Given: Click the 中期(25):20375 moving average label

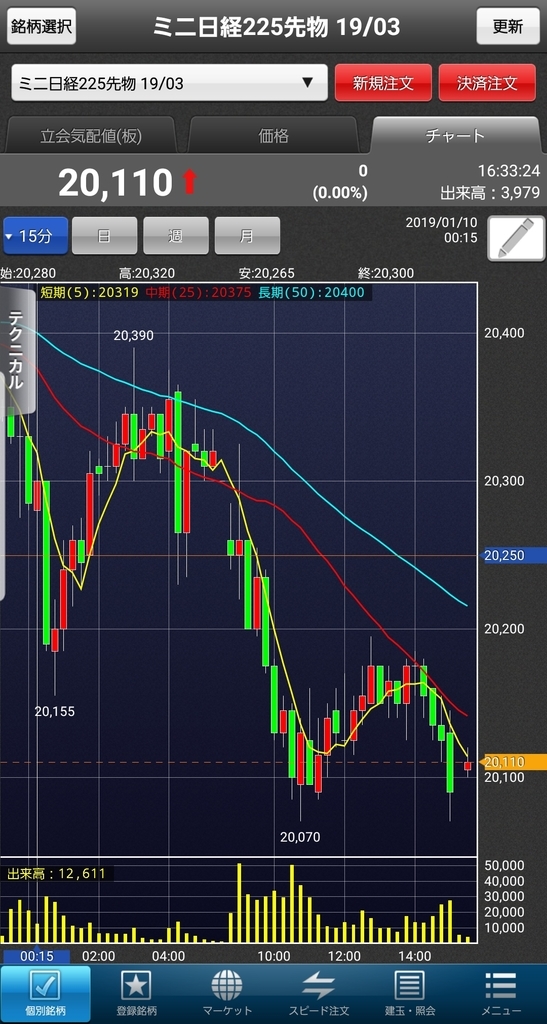Looking at the screenshot, I should coord(198,293).
